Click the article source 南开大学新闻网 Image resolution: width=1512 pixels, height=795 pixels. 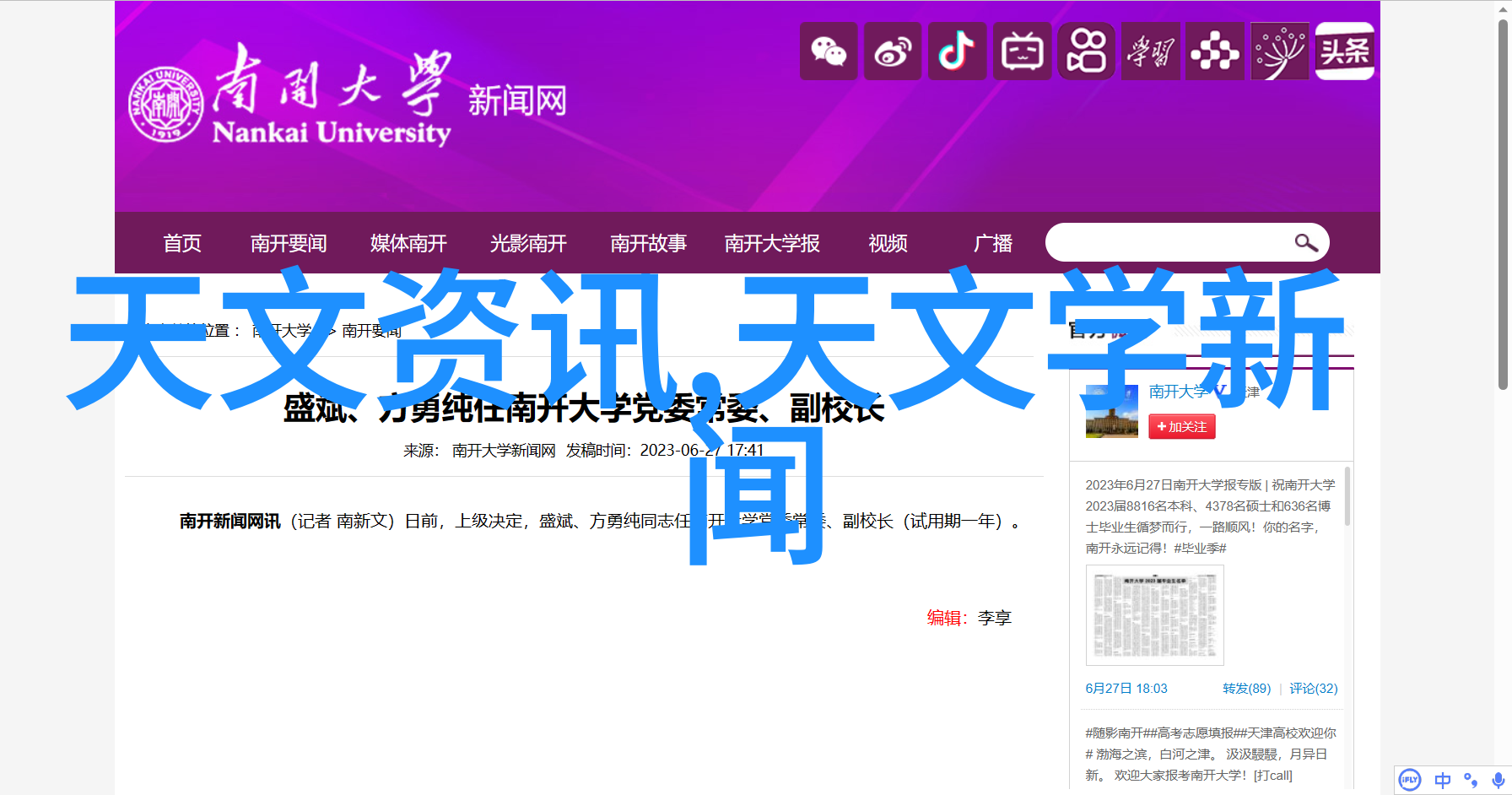504,451
